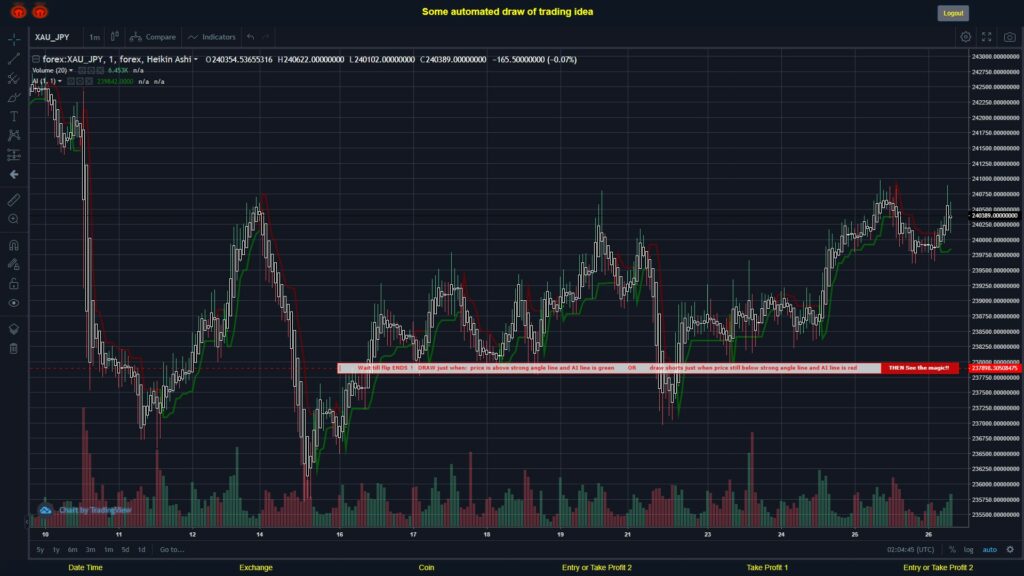The height and width of the screenshot is (576, 1024).
Task: Set date range to 1m at bottom
Action: (x=108, y=550)
